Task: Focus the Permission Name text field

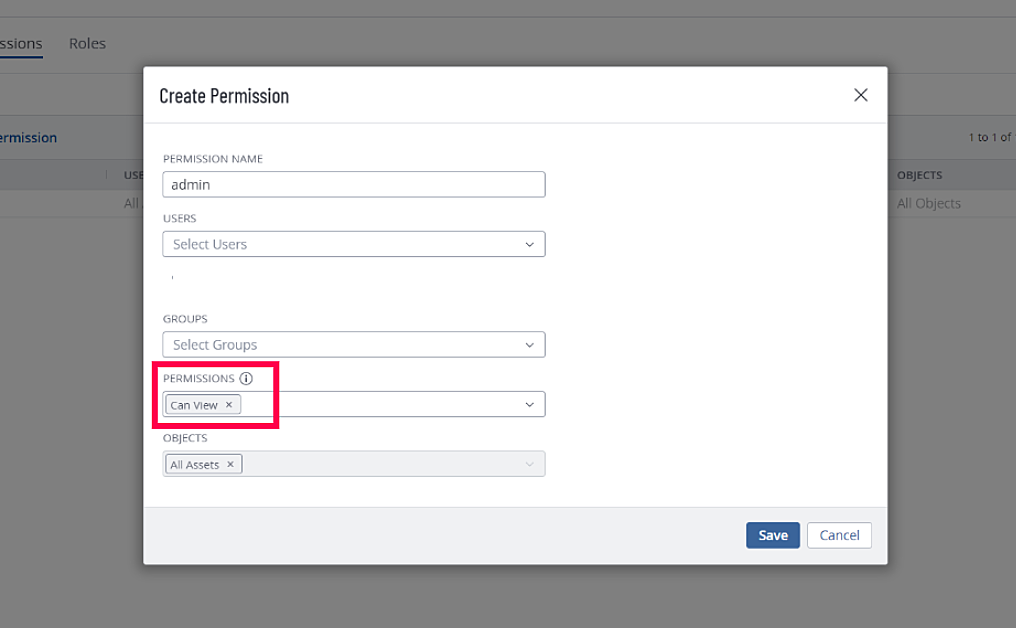Action: [353, 184]
